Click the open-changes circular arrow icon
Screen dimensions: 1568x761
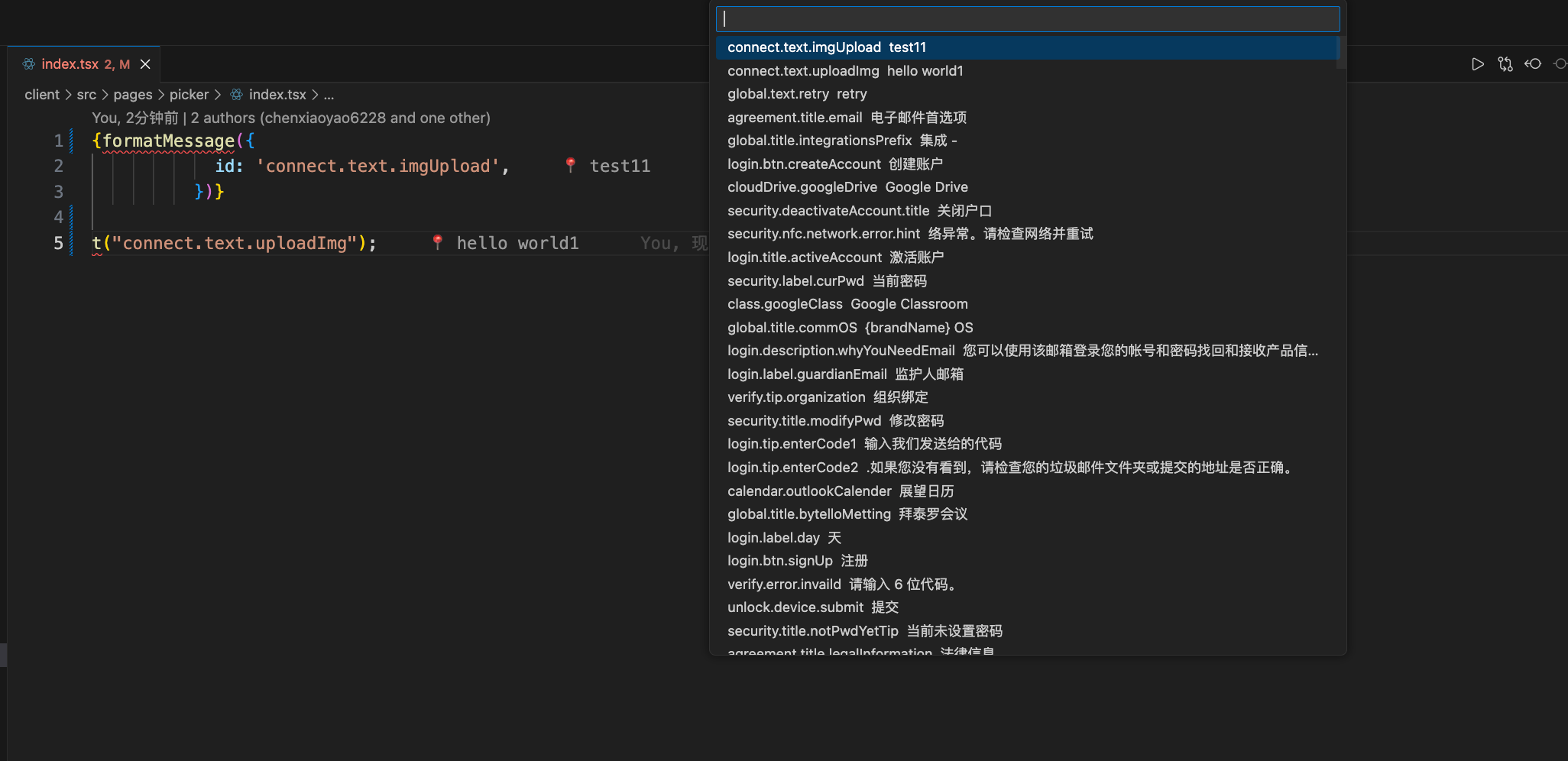(x=1533, y=64)
